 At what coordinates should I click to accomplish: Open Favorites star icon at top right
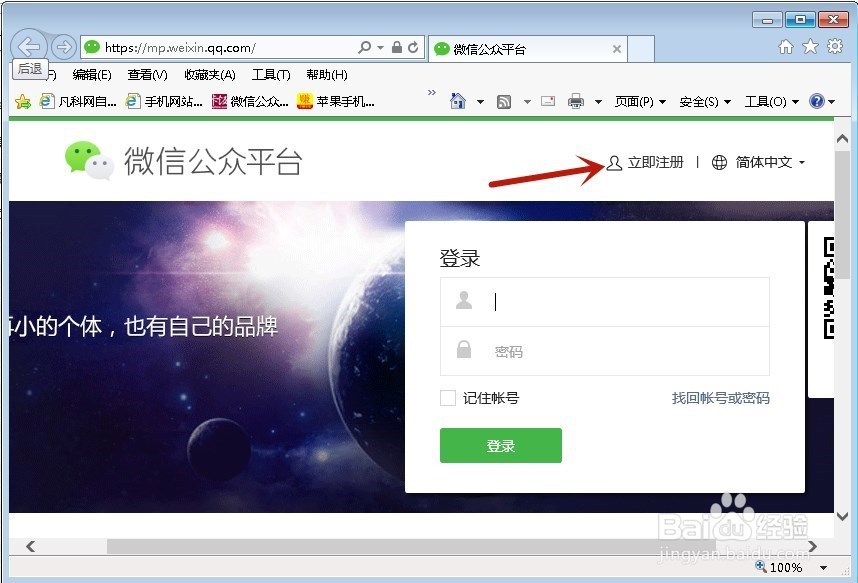point(810,47)
